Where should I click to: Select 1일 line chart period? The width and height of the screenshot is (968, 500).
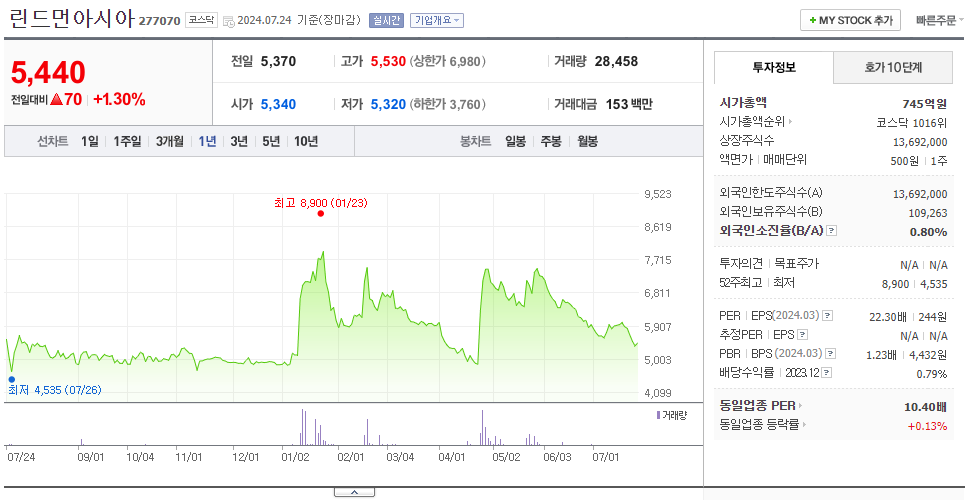point(90,141)
